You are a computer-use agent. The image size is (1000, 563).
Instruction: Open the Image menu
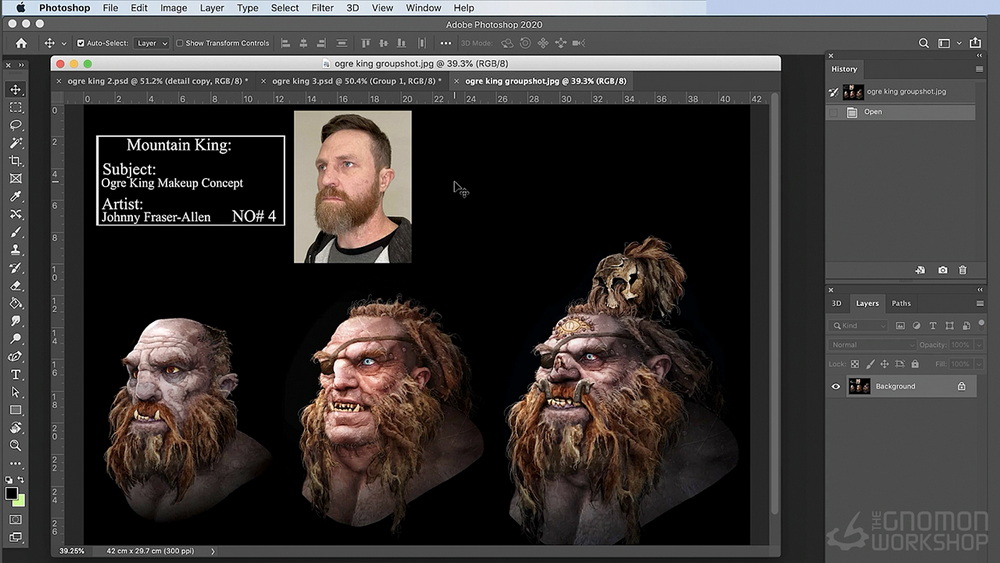point(173,8)
